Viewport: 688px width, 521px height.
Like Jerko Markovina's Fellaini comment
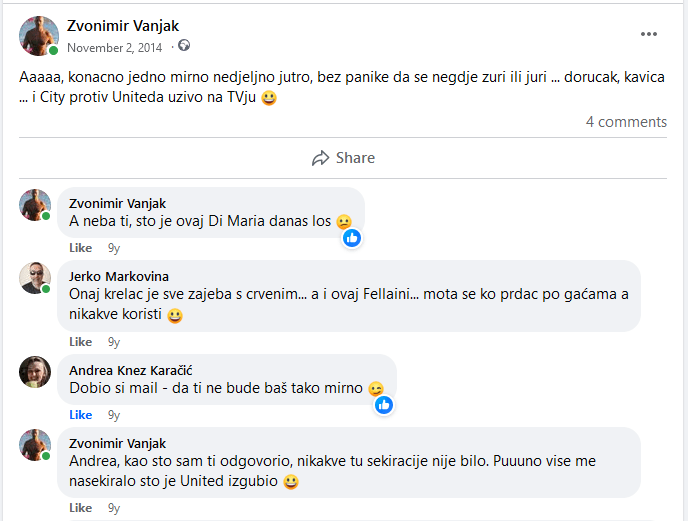[x=80, y=342]
